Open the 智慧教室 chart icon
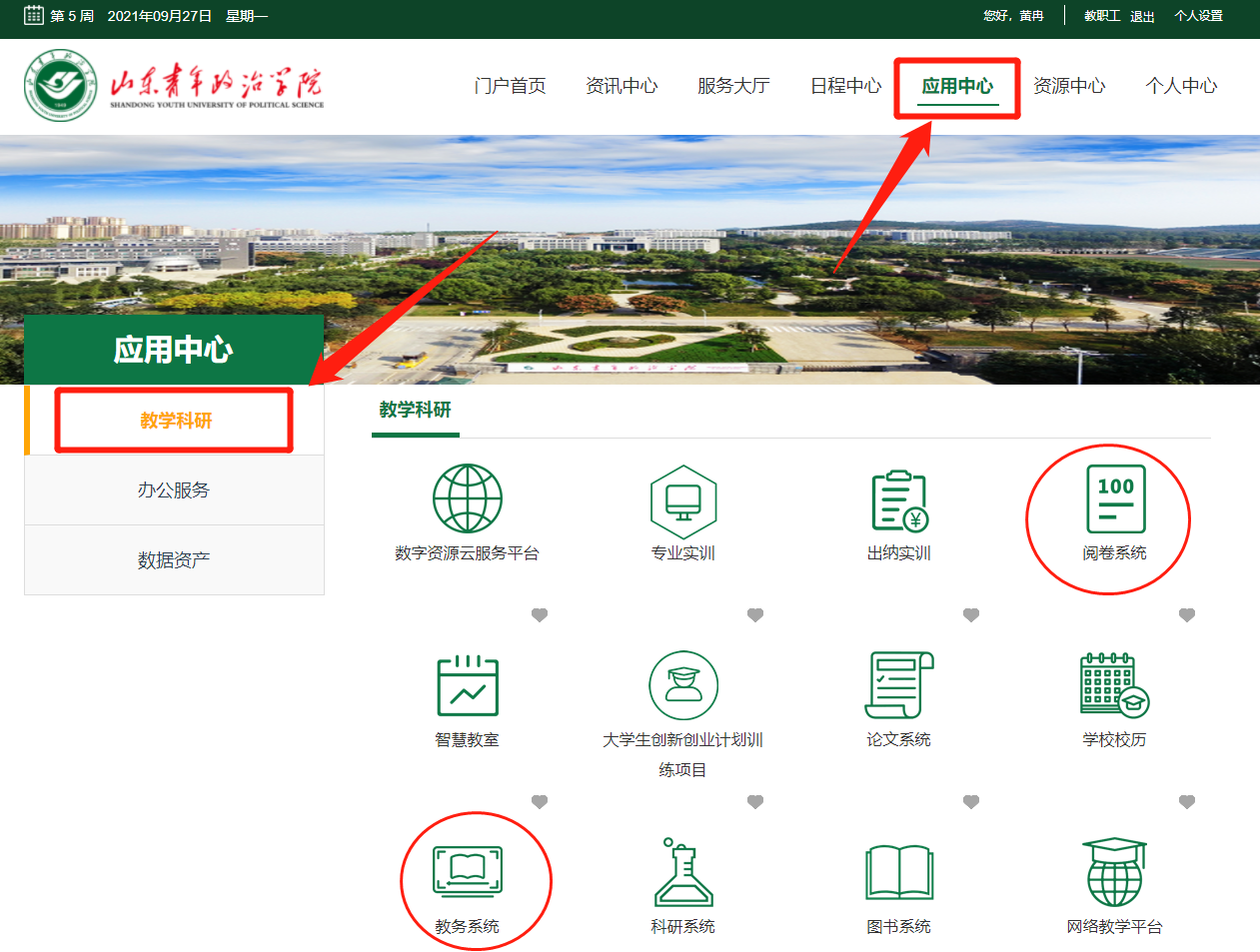This screenshot has height=952, width=1260. point(467,686)
